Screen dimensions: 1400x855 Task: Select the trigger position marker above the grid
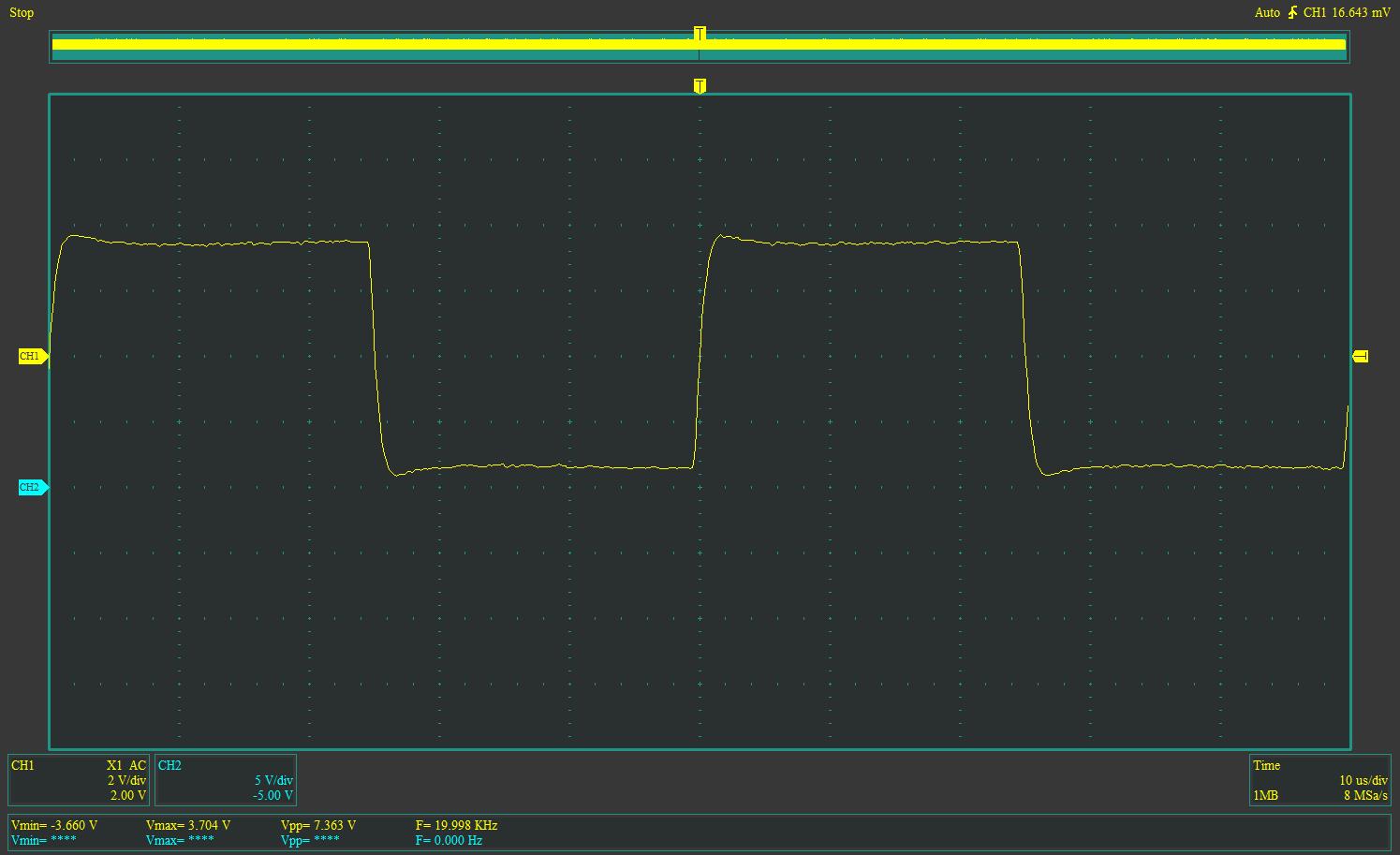[x=700, y=86]
